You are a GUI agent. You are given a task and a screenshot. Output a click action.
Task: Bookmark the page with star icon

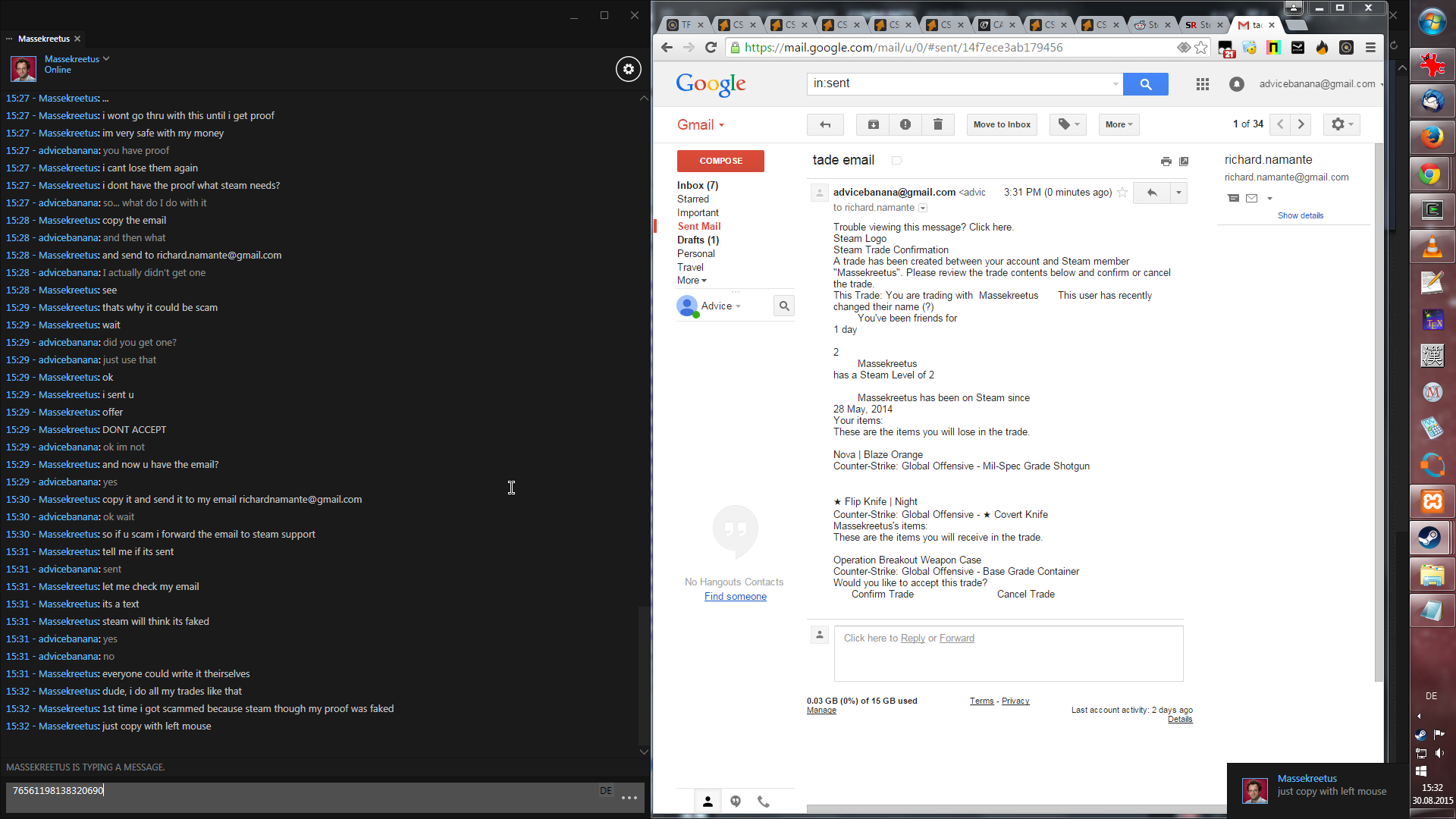pyautogui.click(x=1201, y=48)
